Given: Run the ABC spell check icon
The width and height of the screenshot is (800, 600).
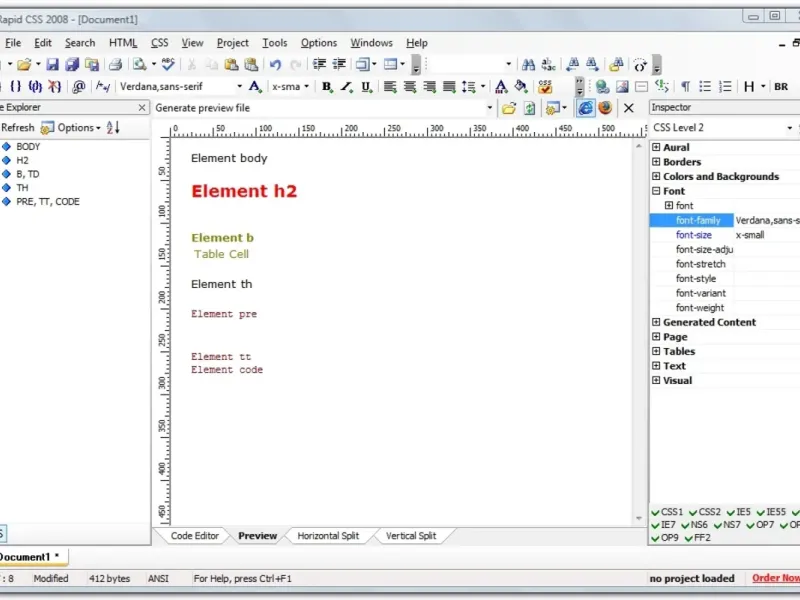Looking at the screenshot, I should point(168,65).
